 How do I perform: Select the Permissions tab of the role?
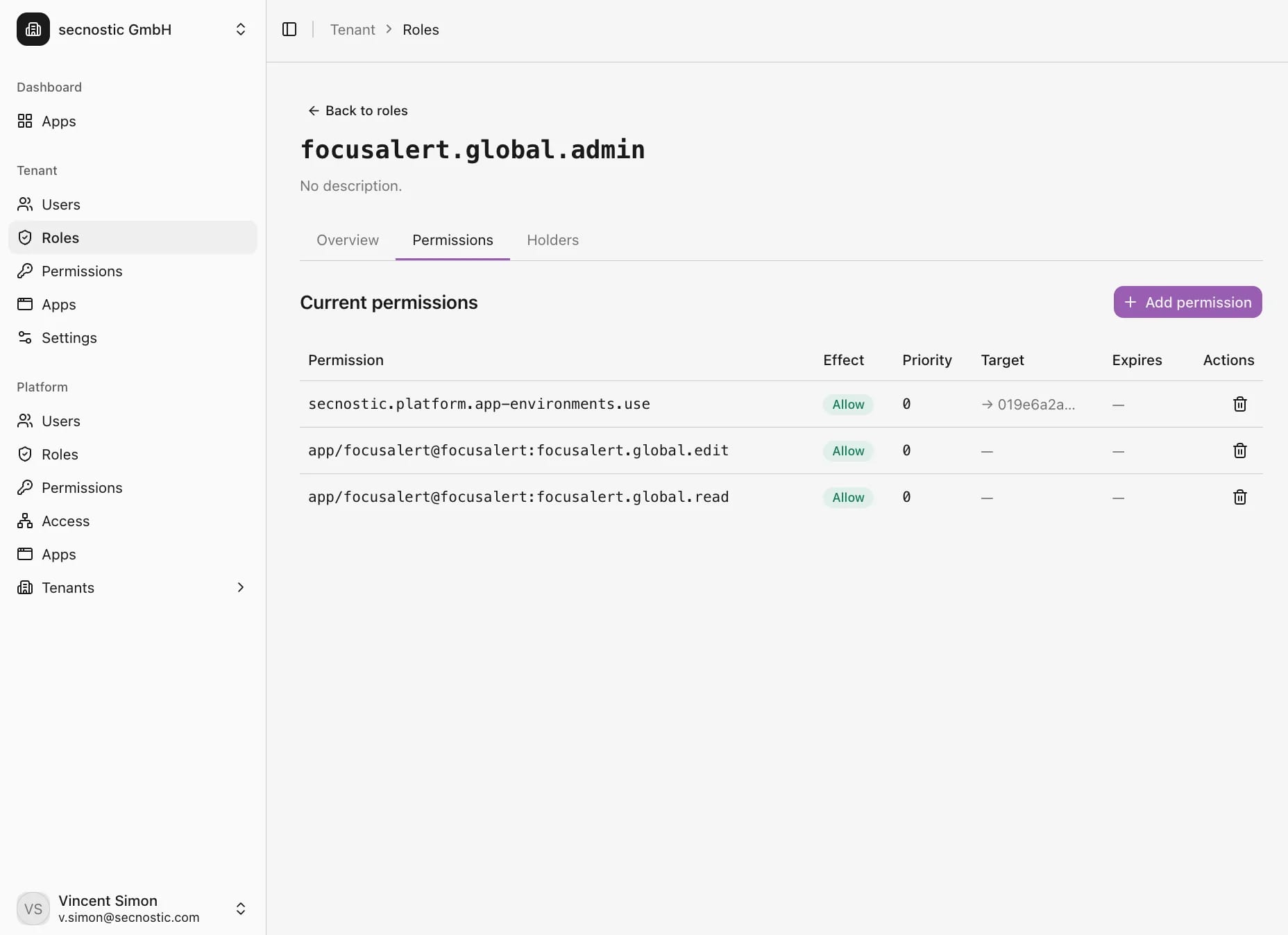452,240
